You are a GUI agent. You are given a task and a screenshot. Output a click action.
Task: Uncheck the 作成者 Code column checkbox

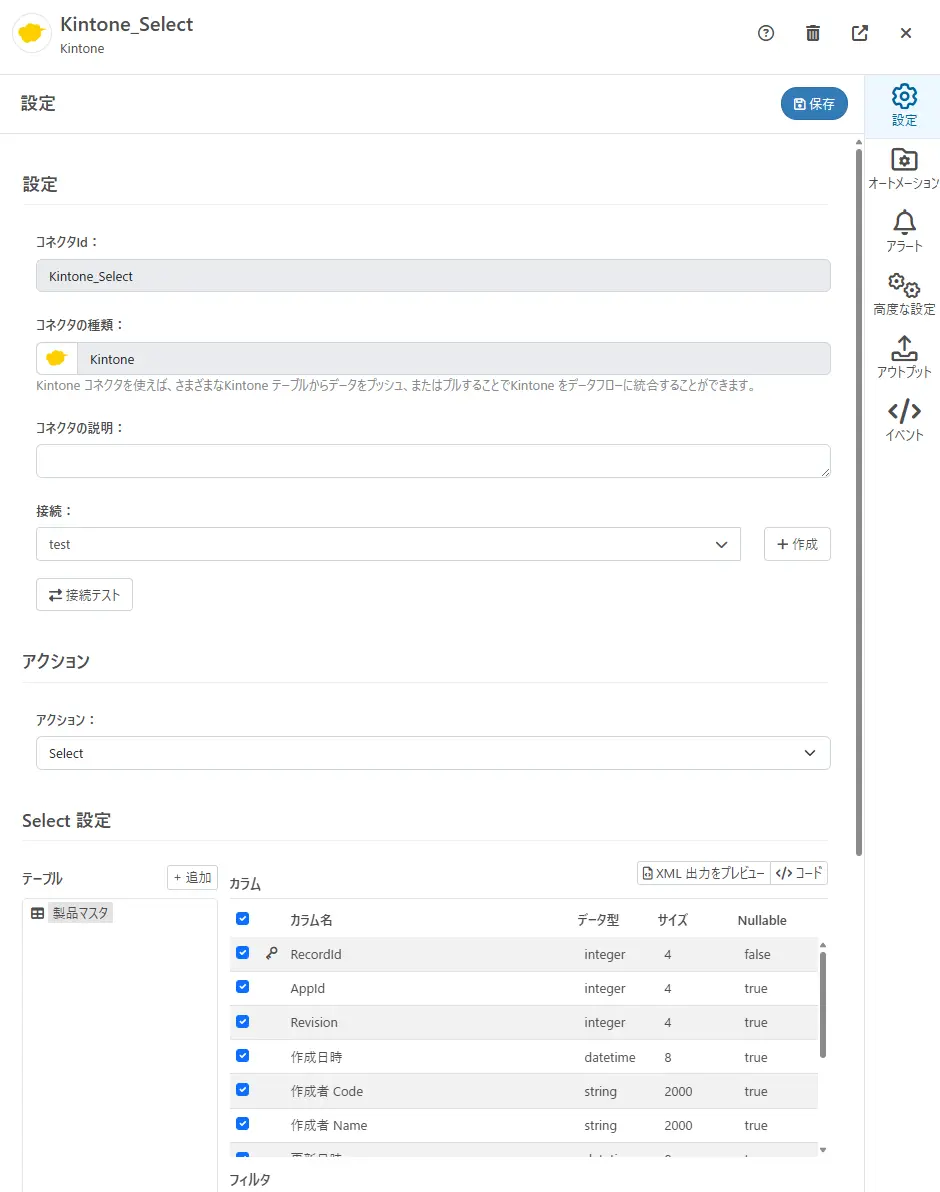[x=242, y=1089]
